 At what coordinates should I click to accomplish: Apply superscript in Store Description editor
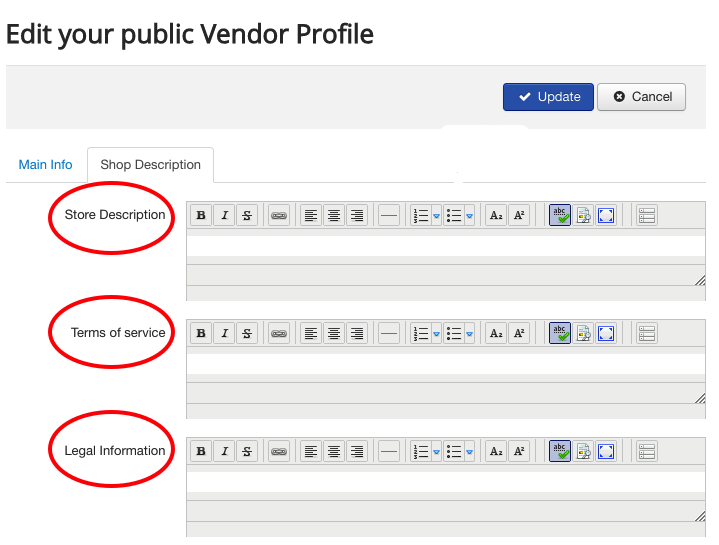pos(519,215)
